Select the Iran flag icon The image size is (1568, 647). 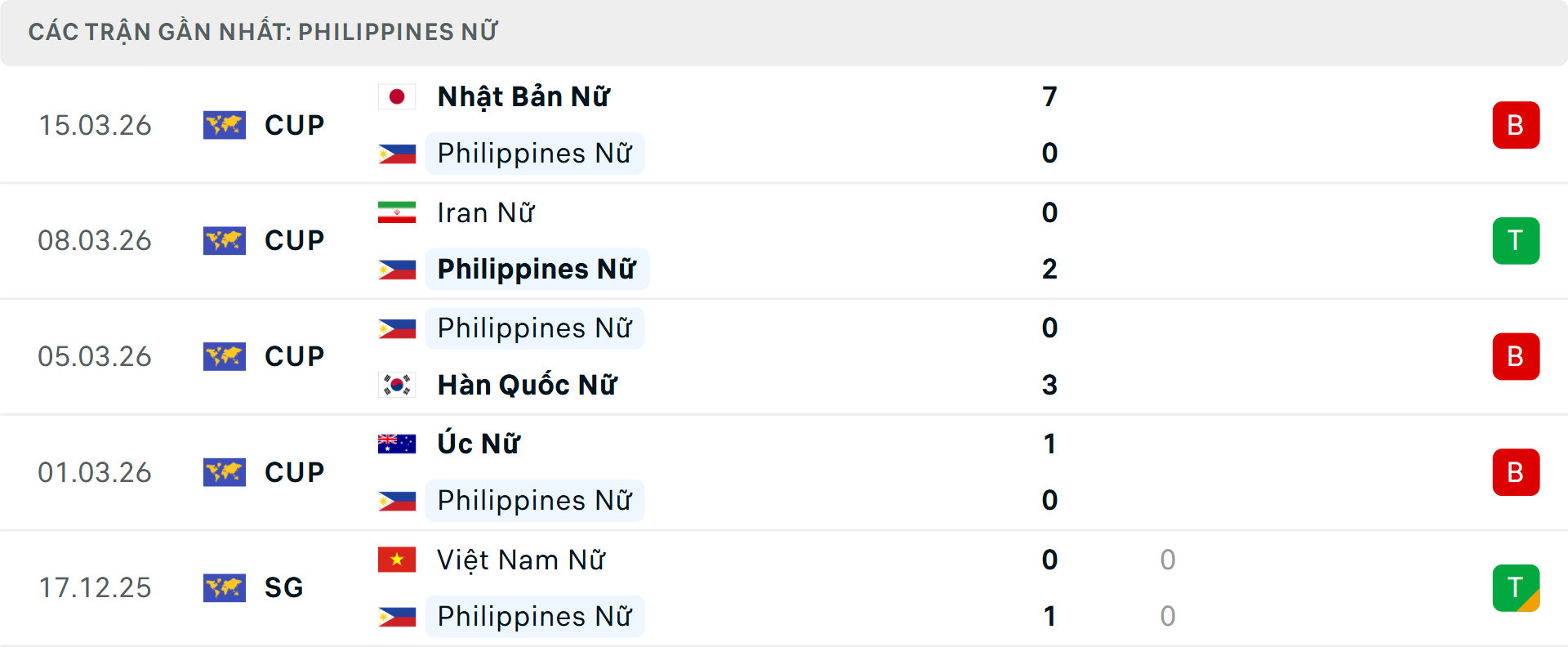pos(398,212)
